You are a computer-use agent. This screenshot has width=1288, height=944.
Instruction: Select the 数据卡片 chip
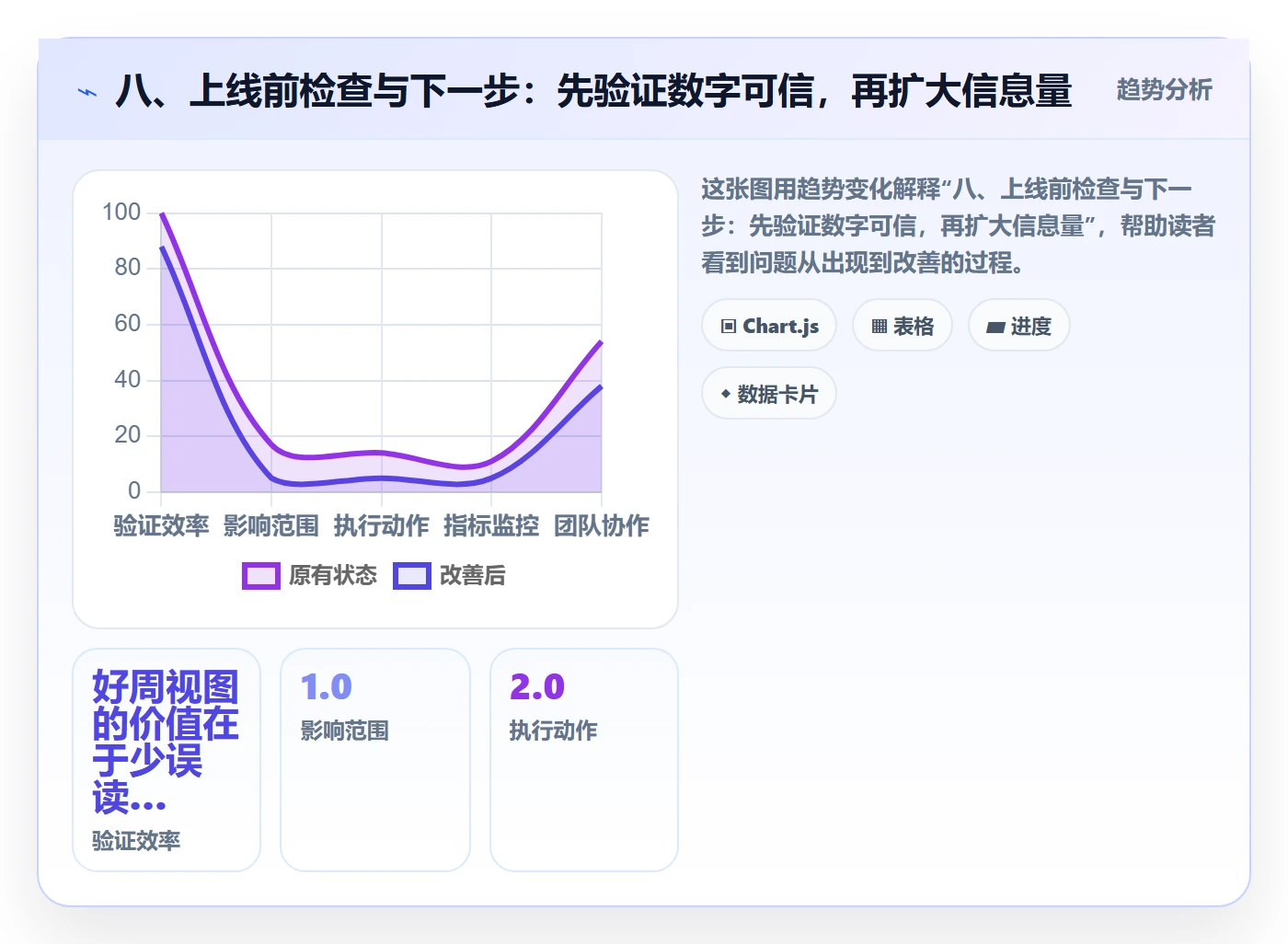(769, 394)
